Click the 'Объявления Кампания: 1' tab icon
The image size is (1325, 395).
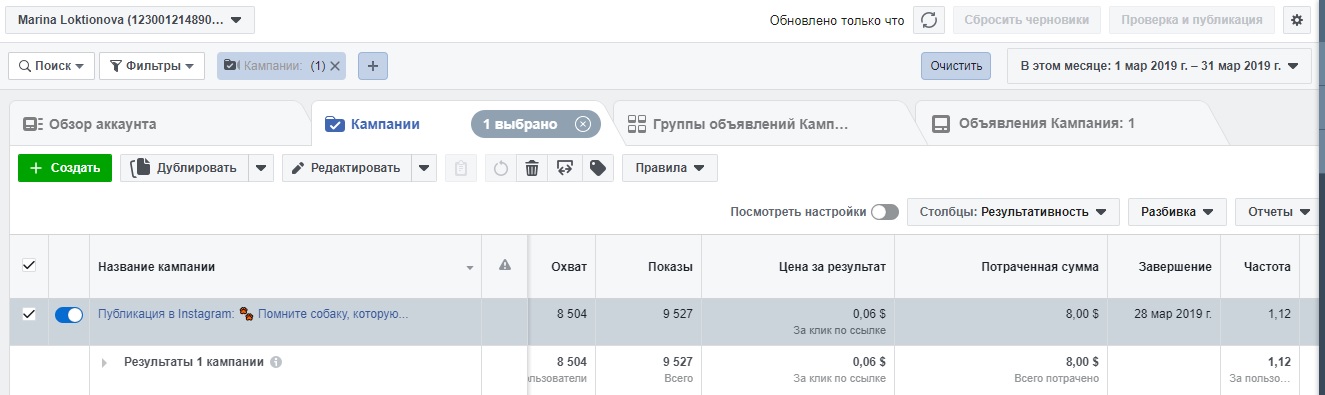click(x=940, y=124)
